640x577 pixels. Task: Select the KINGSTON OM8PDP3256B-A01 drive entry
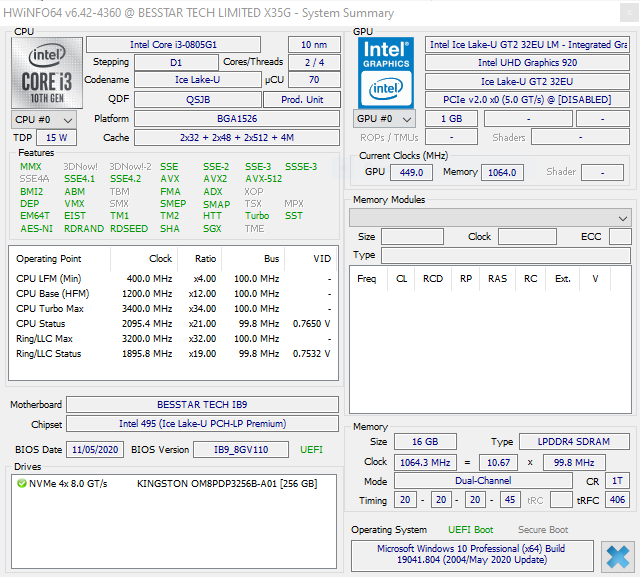[226, 483]
